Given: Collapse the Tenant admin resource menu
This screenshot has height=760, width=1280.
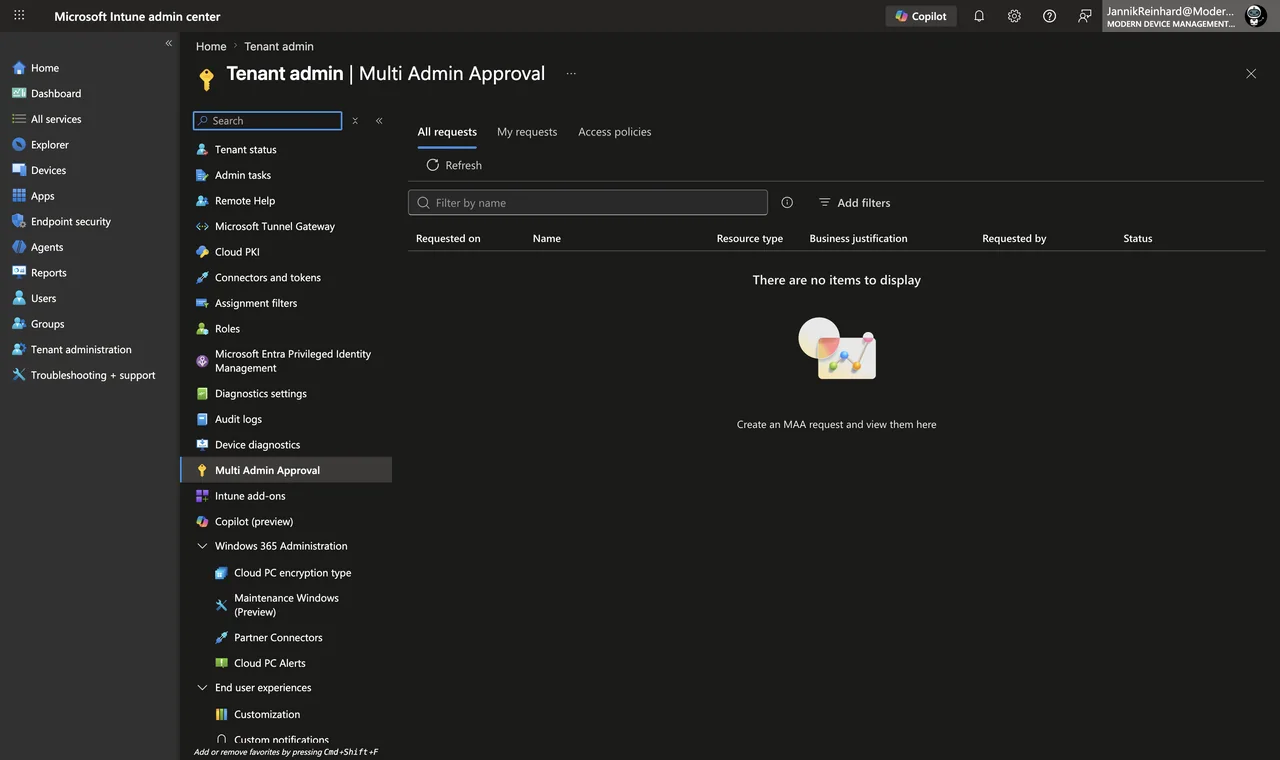Looking at the screenshot, I should pyautogui.click(x=379, y=121).
